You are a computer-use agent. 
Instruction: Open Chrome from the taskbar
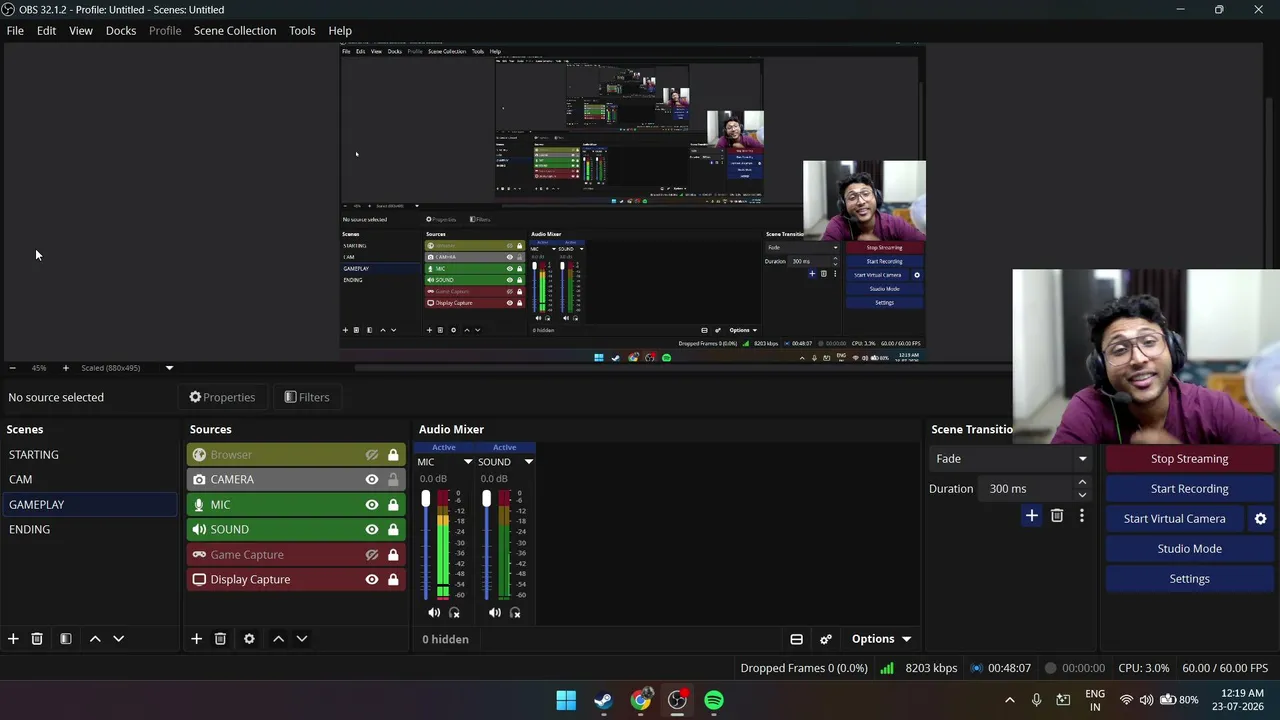coord(640,700)
